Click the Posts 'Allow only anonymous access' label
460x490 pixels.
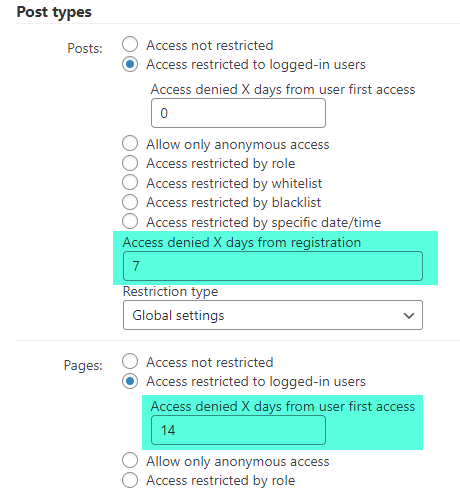pyautogui.click(x=238, y=145)
